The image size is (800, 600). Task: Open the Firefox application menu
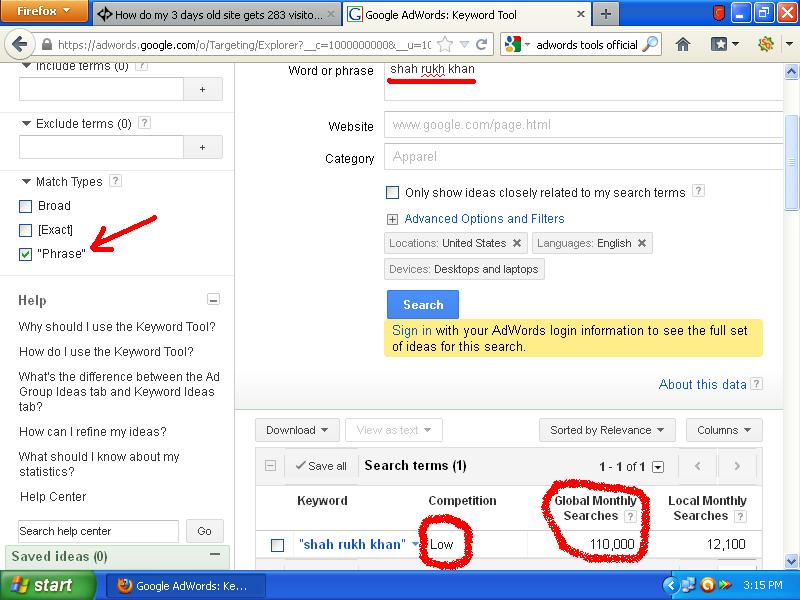(44, 11)
